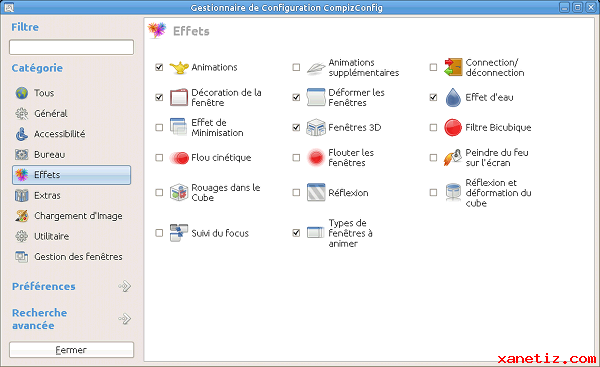This screenshot has height=367, width=600.
Task: Open the Rouages dans le Cube icon
Action: (x=179, y=192)
